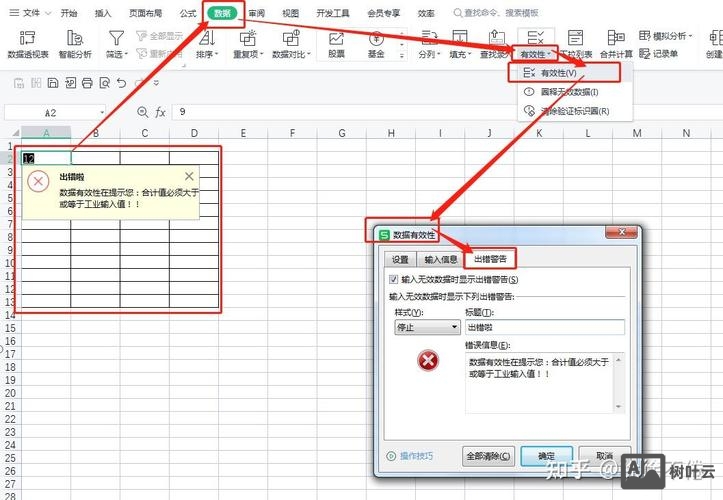723x500 pixels.
Task: Close the 出错啦 error tooltip
Action: tap(189, 176)
